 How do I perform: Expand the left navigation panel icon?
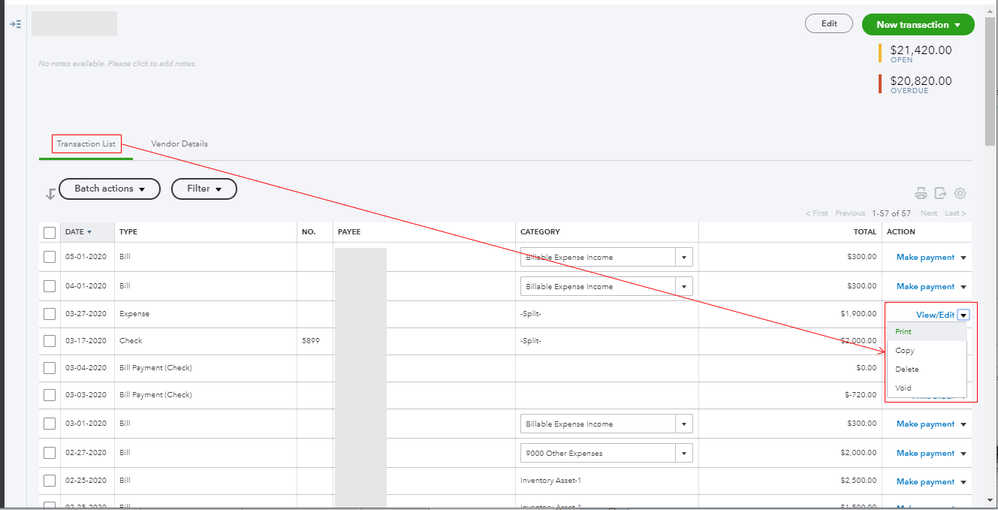15,24
